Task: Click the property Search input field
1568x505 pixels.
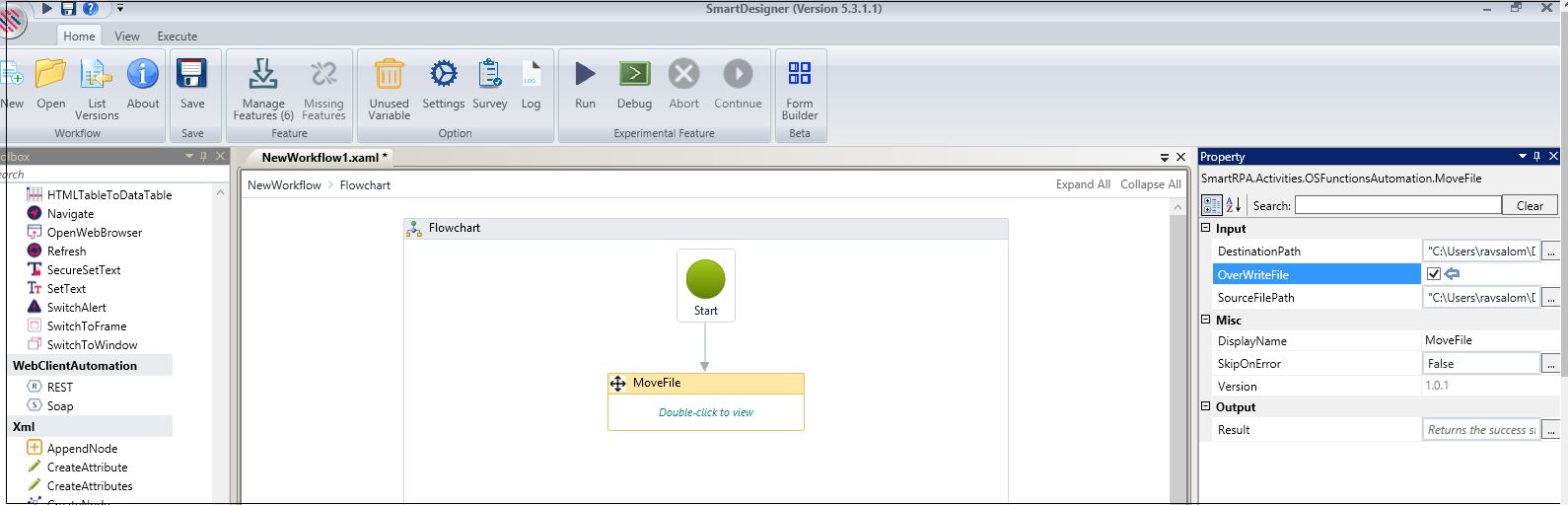Action: (1397, 205)
